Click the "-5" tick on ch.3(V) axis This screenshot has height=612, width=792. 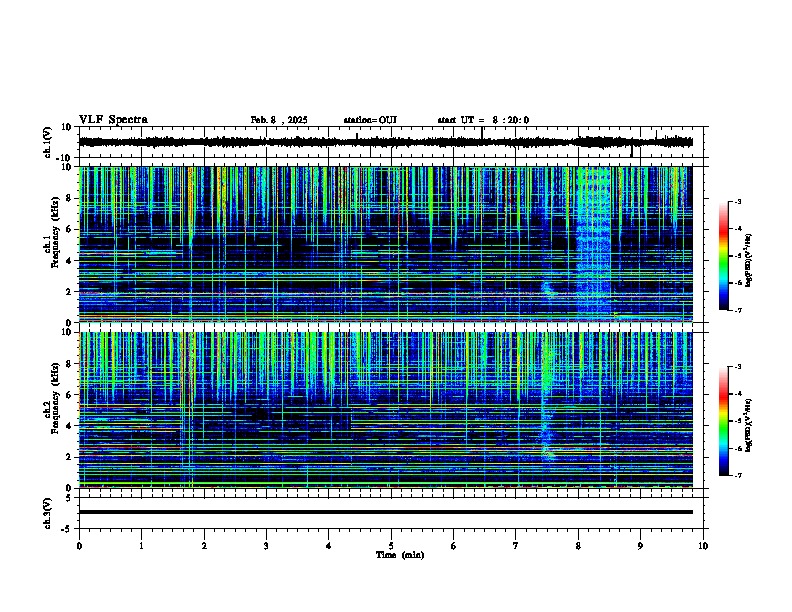[x=68, y=529]
